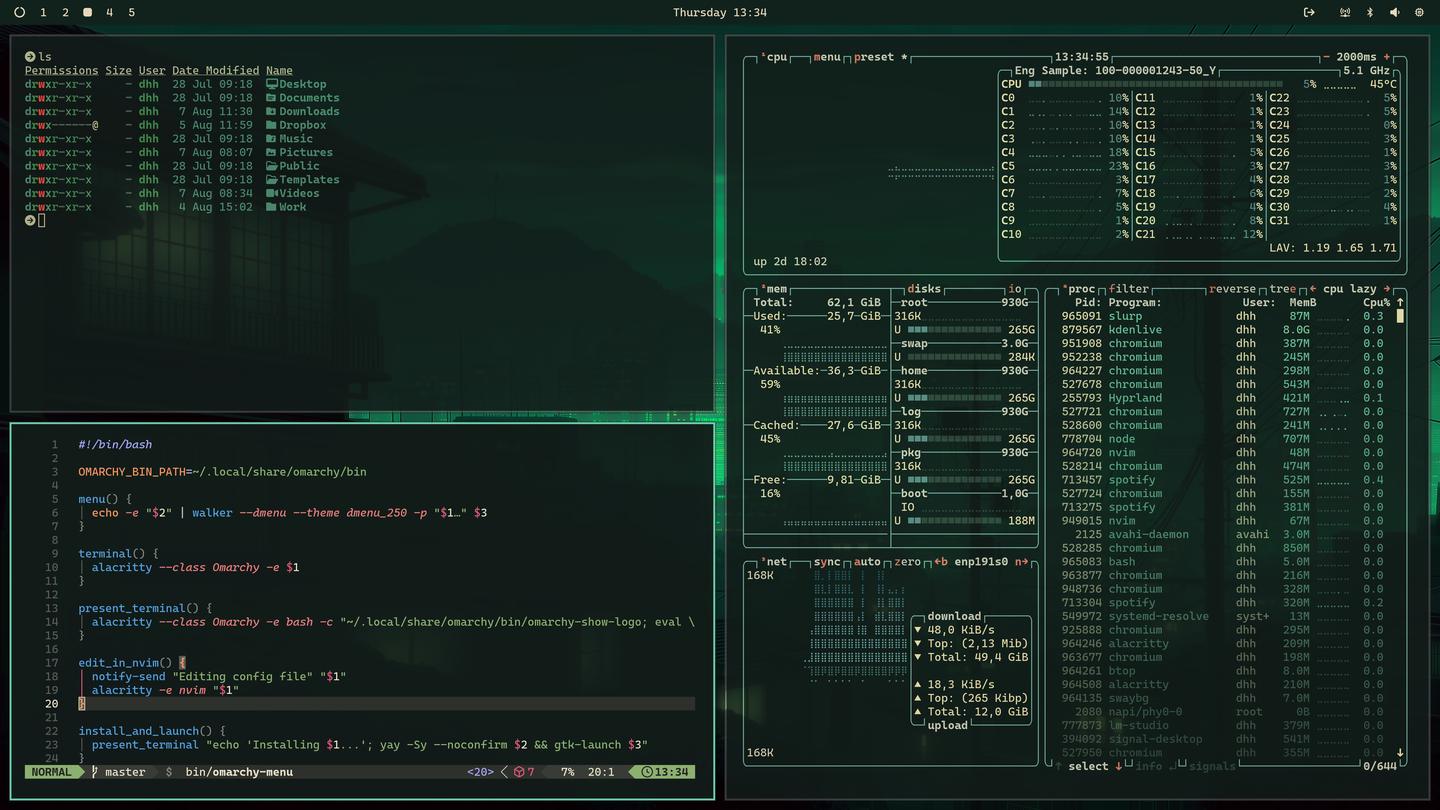Click the 0/644 scroll indicator in proc panel
This screenshot has width=1440, height=810.
tap(1381, 766)
